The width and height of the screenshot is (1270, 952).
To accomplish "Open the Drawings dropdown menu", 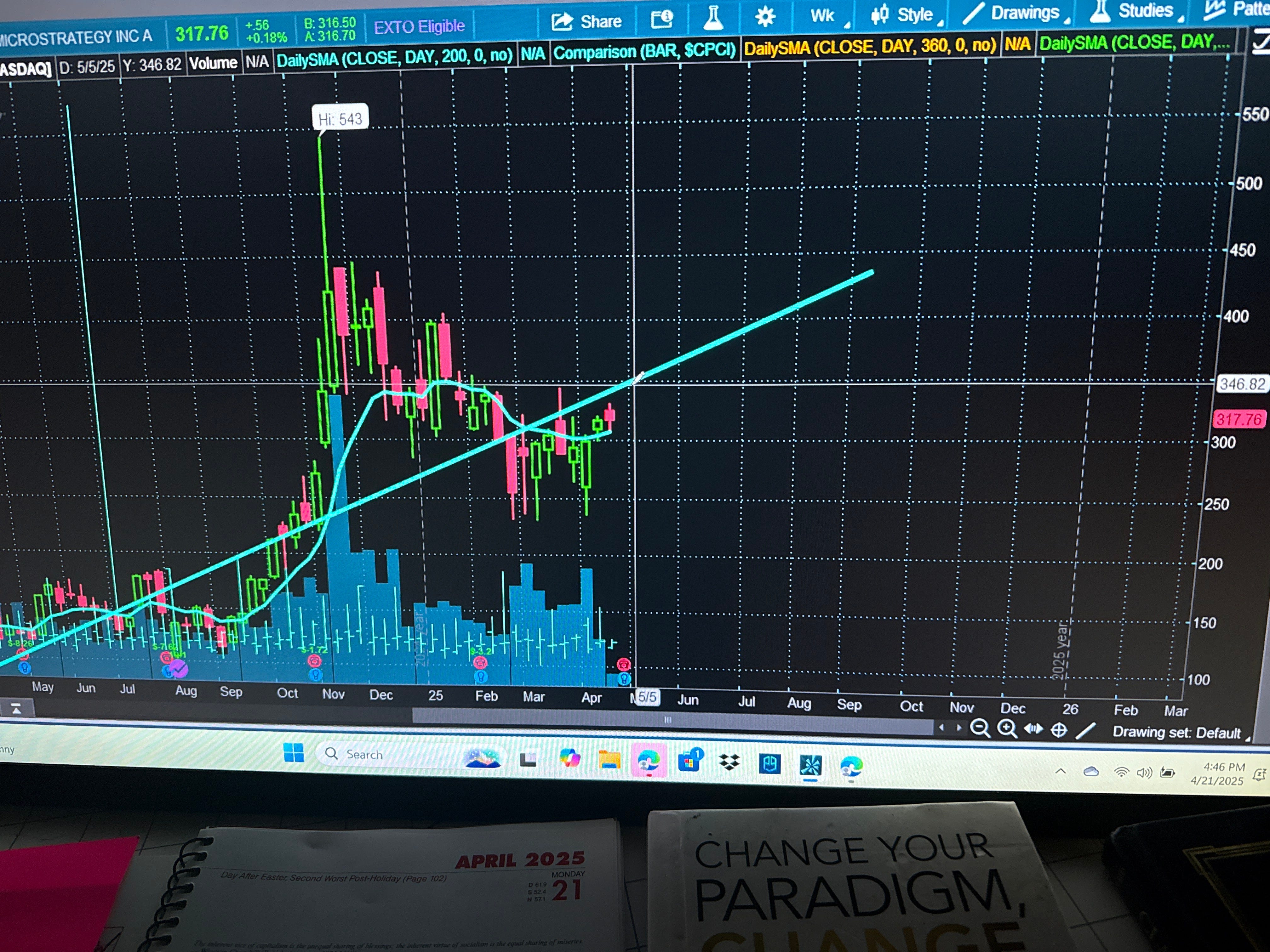I will click(1016, 13).
